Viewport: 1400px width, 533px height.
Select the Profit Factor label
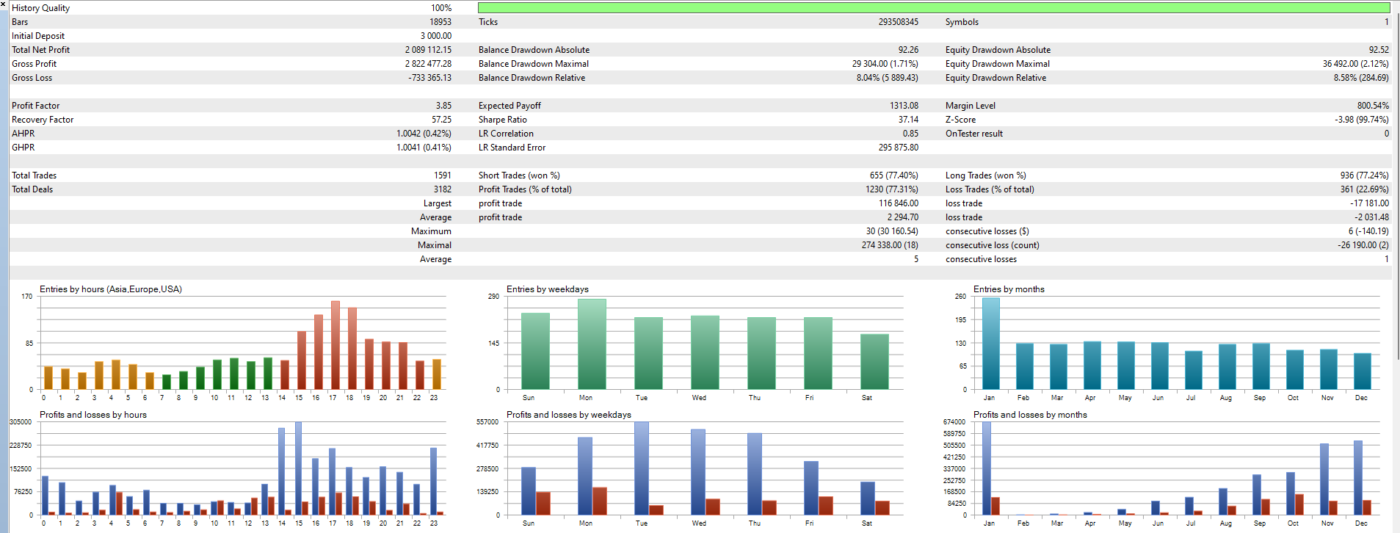33,106
